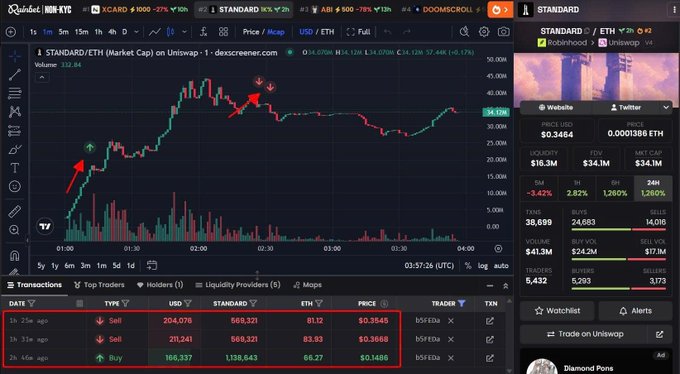Select the ruler measure tool

[15, 211]
